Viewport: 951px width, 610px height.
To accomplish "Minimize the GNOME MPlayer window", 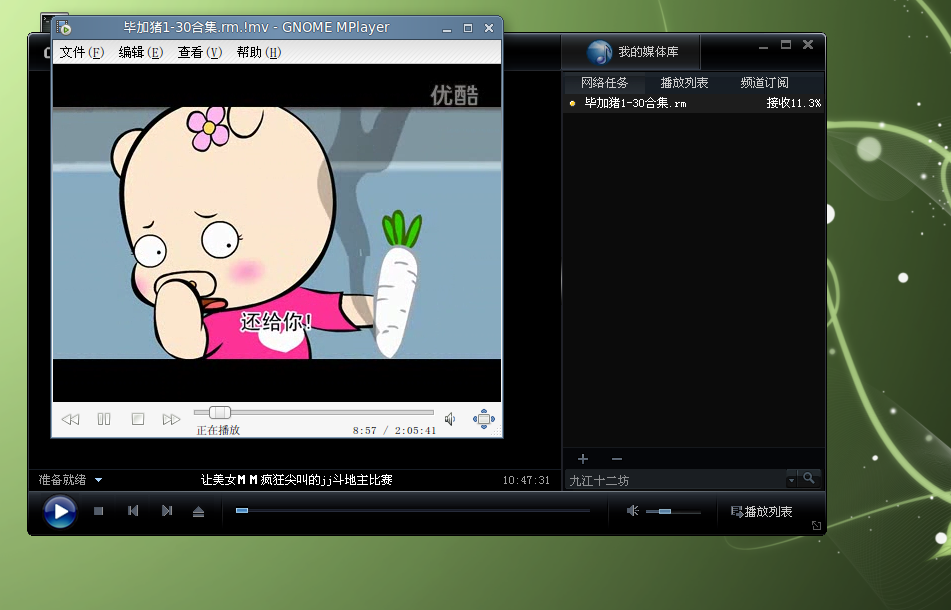I will click(x=447, y=28).
